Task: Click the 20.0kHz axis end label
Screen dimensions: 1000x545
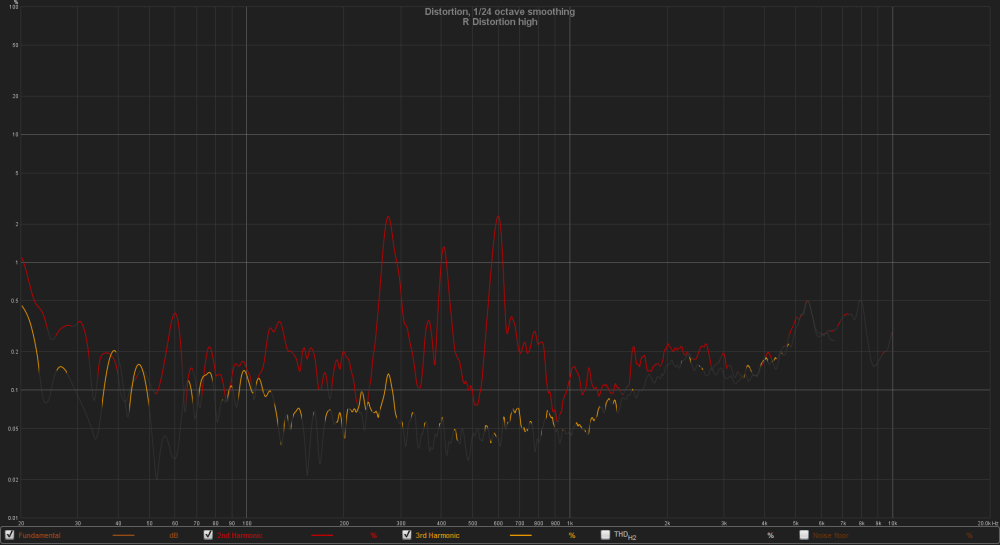Action: coord(987,523)
